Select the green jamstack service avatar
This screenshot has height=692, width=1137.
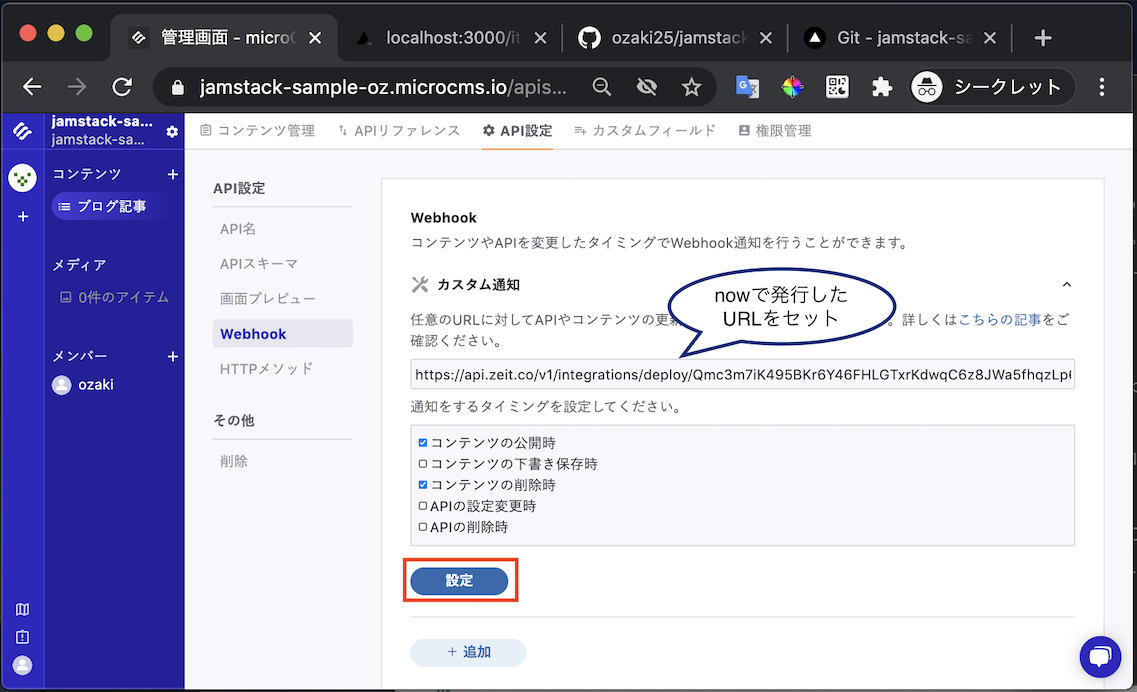pyautogui.click(x=22, y=178)
